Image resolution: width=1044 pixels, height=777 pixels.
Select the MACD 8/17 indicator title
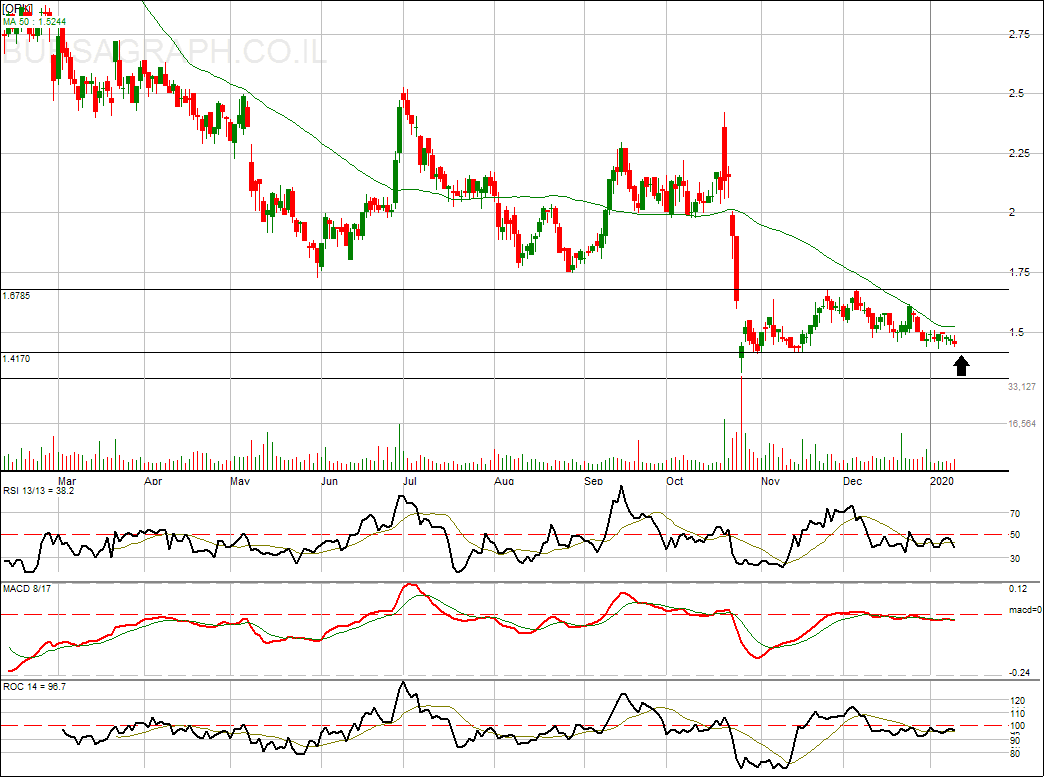tap(27, 589)
